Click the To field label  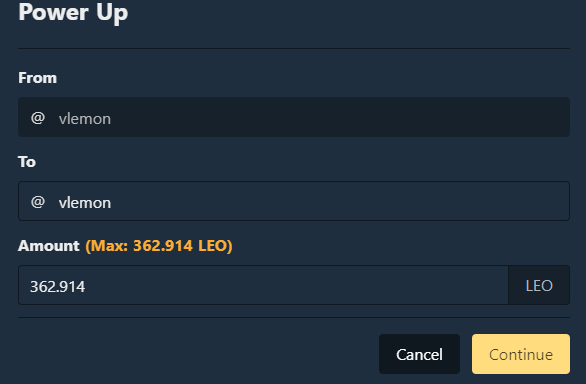point(27,162)
